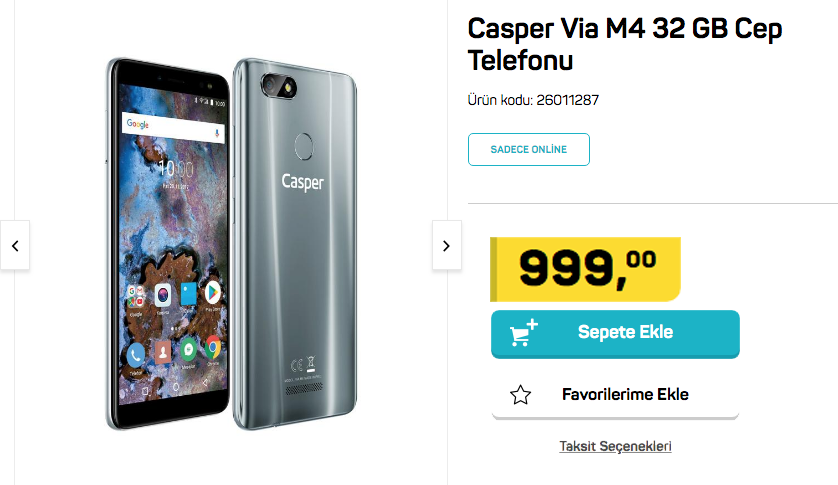Select the Favorilerime Ekle text
838x485 pixels.
coord(625,395)
